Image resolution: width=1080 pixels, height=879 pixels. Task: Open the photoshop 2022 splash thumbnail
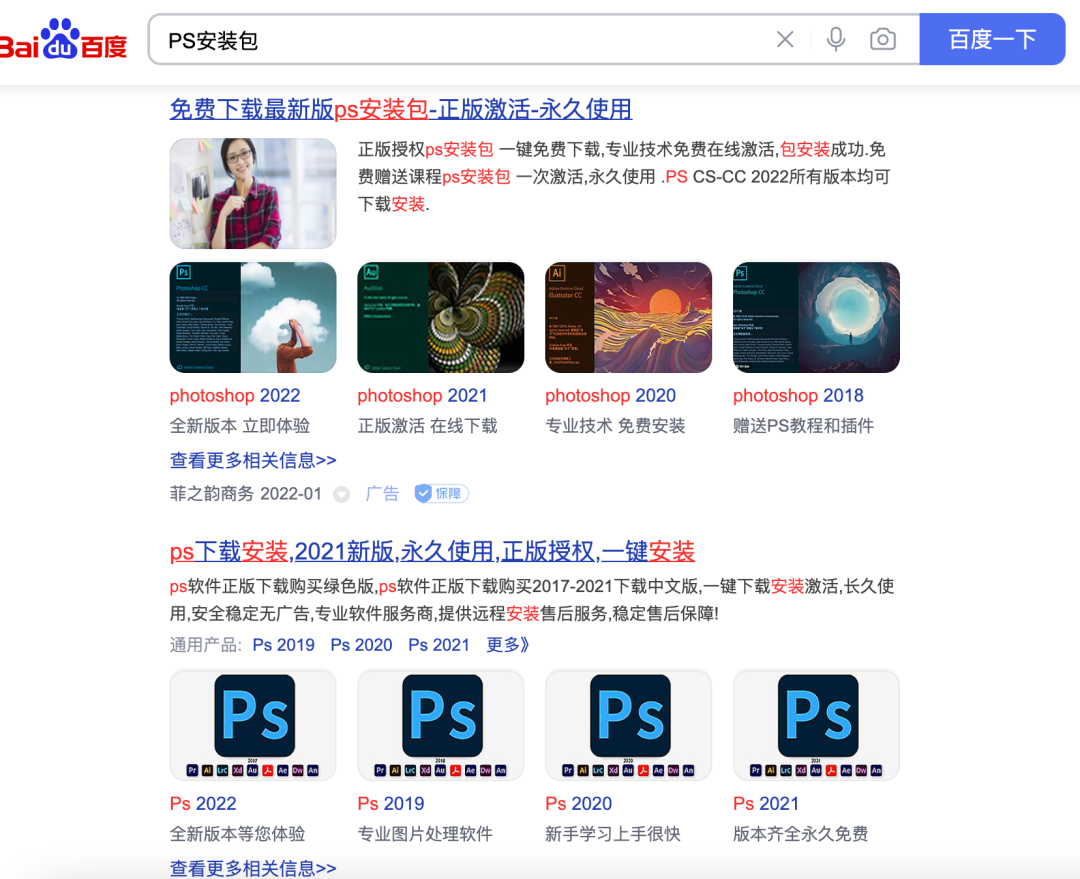click(253, 318)
